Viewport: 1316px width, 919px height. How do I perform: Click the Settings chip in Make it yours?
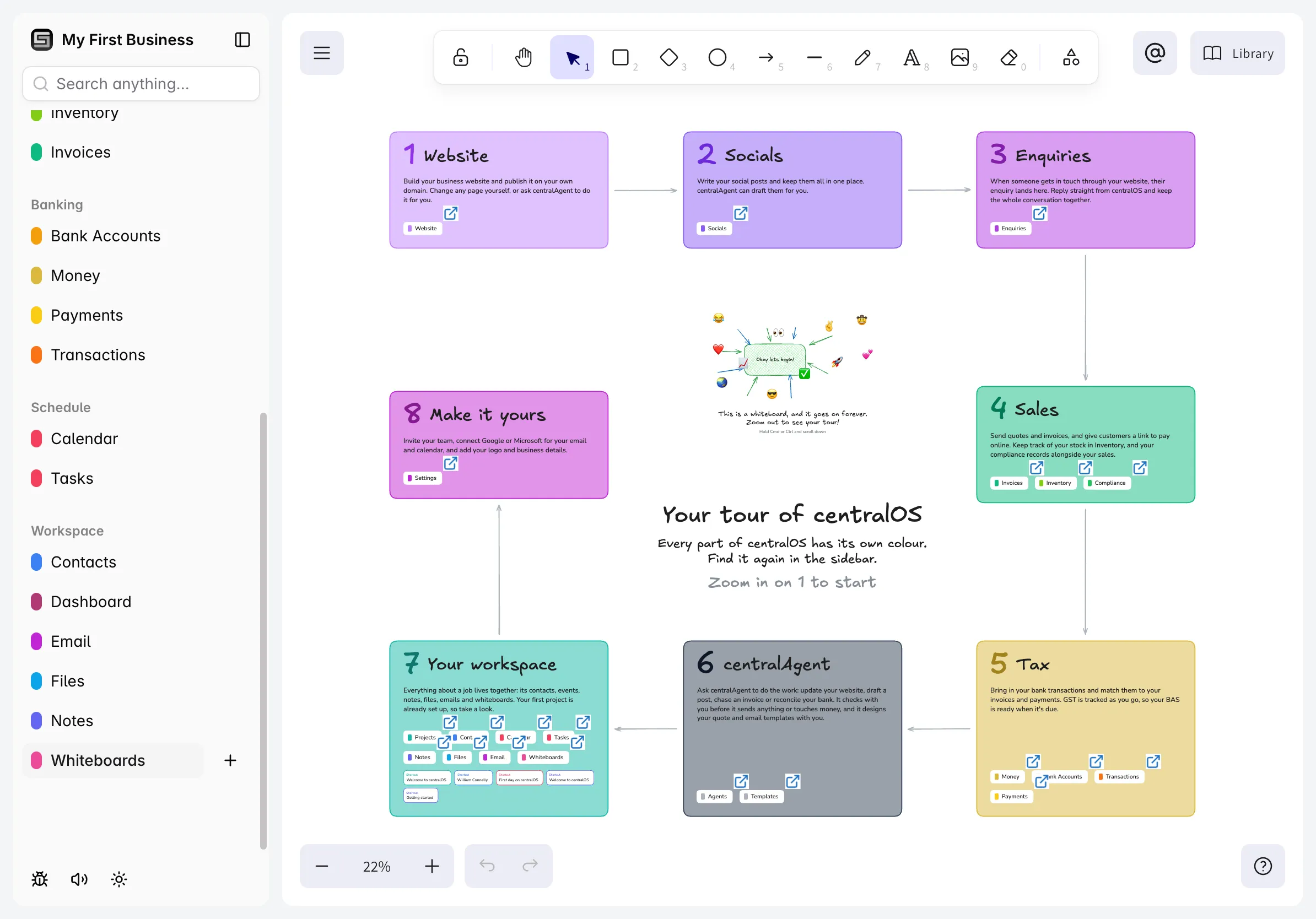click(423, 478)
